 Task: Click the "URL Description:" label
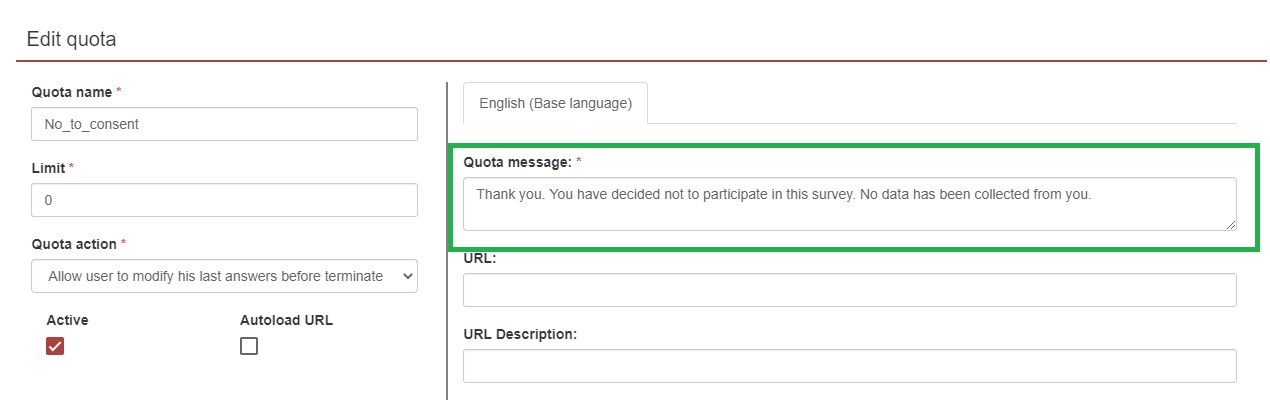[520, 334]
